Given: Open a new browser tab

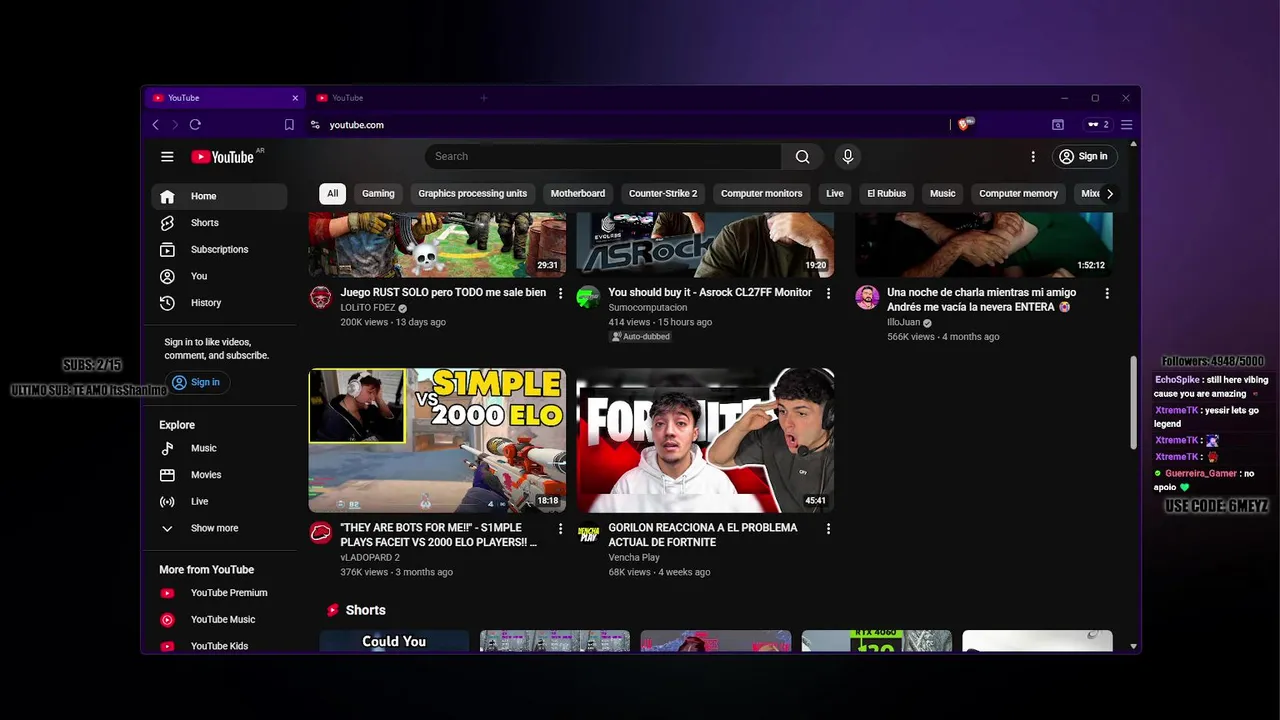Looking at the screenshot, I should click(x=483, y=98).
